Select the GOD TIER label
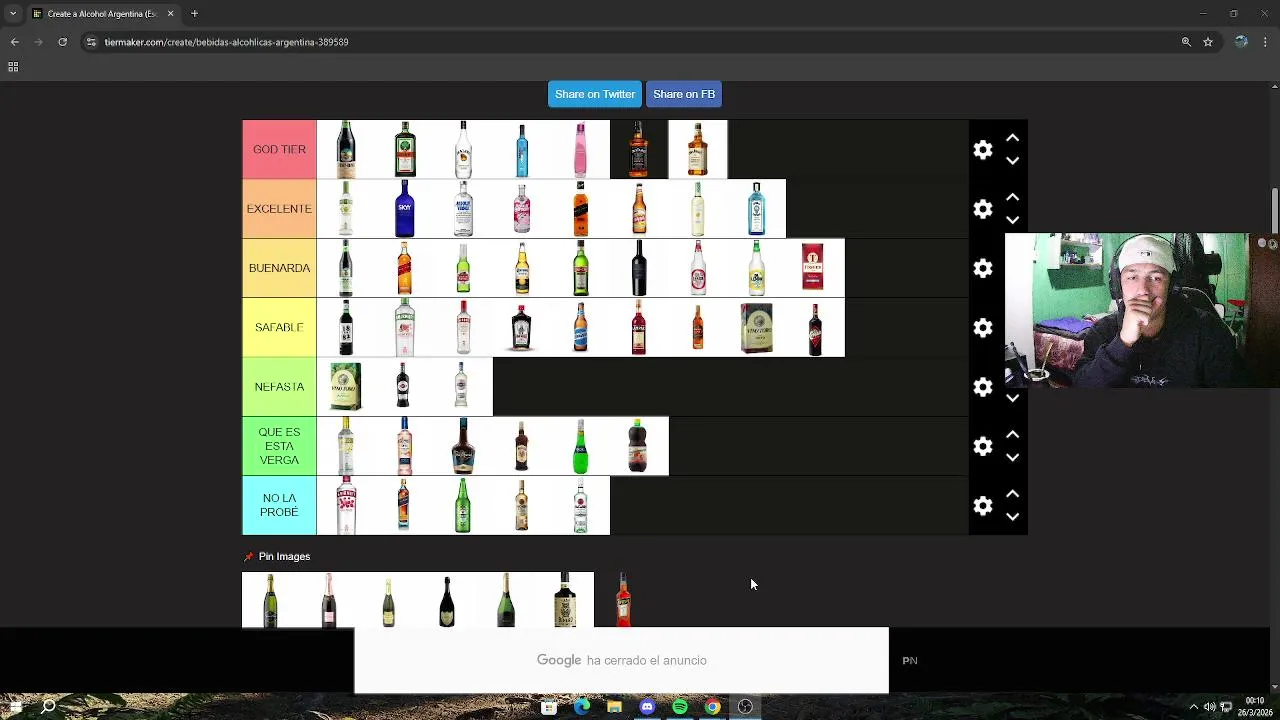 [279, 149]
